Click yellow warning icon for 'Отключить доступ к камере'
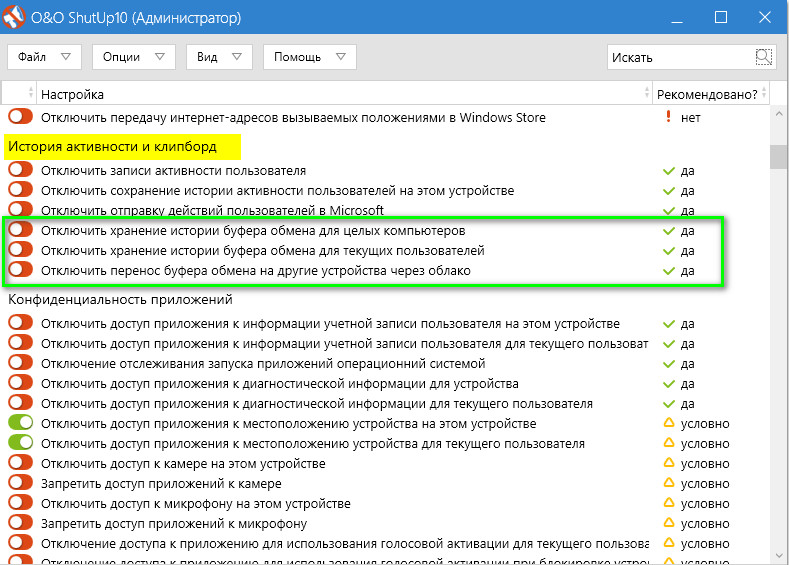789x565 pixels. tap(669, 462)
